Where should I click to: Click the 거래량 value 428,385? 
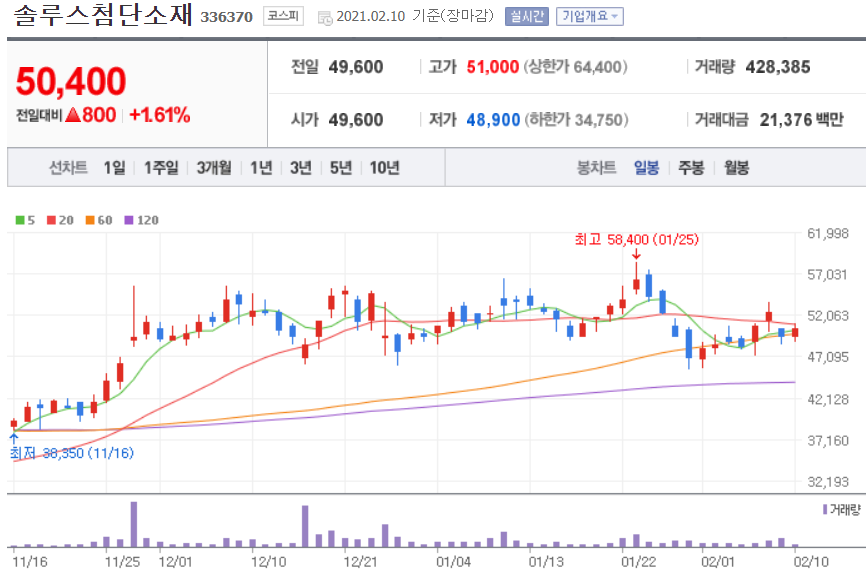point(778,67)
